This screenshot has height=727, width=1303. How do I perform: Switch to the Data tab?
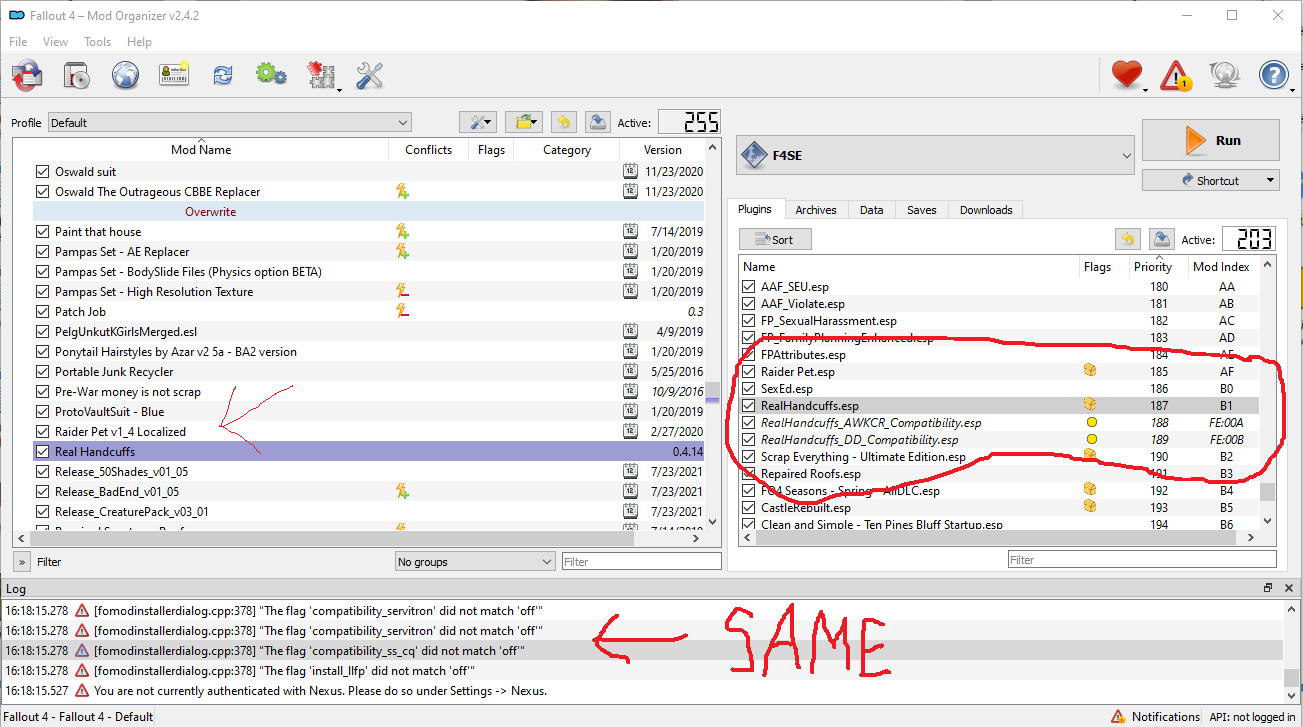872,210
